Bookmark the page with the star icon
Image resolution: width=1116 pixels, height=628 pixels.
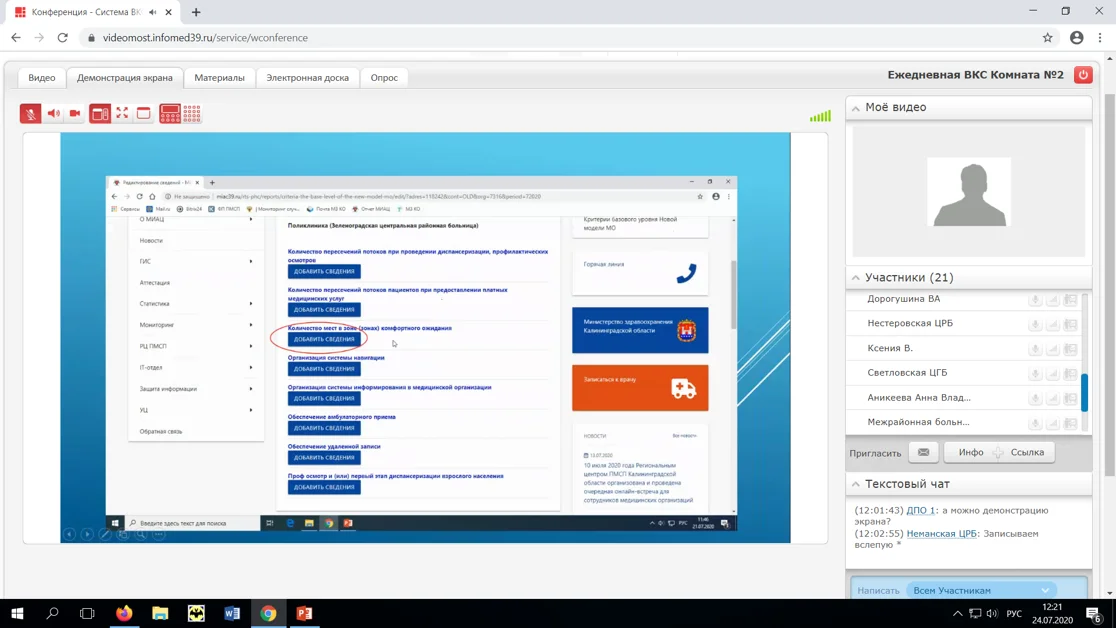click(x=1047, y=38)
